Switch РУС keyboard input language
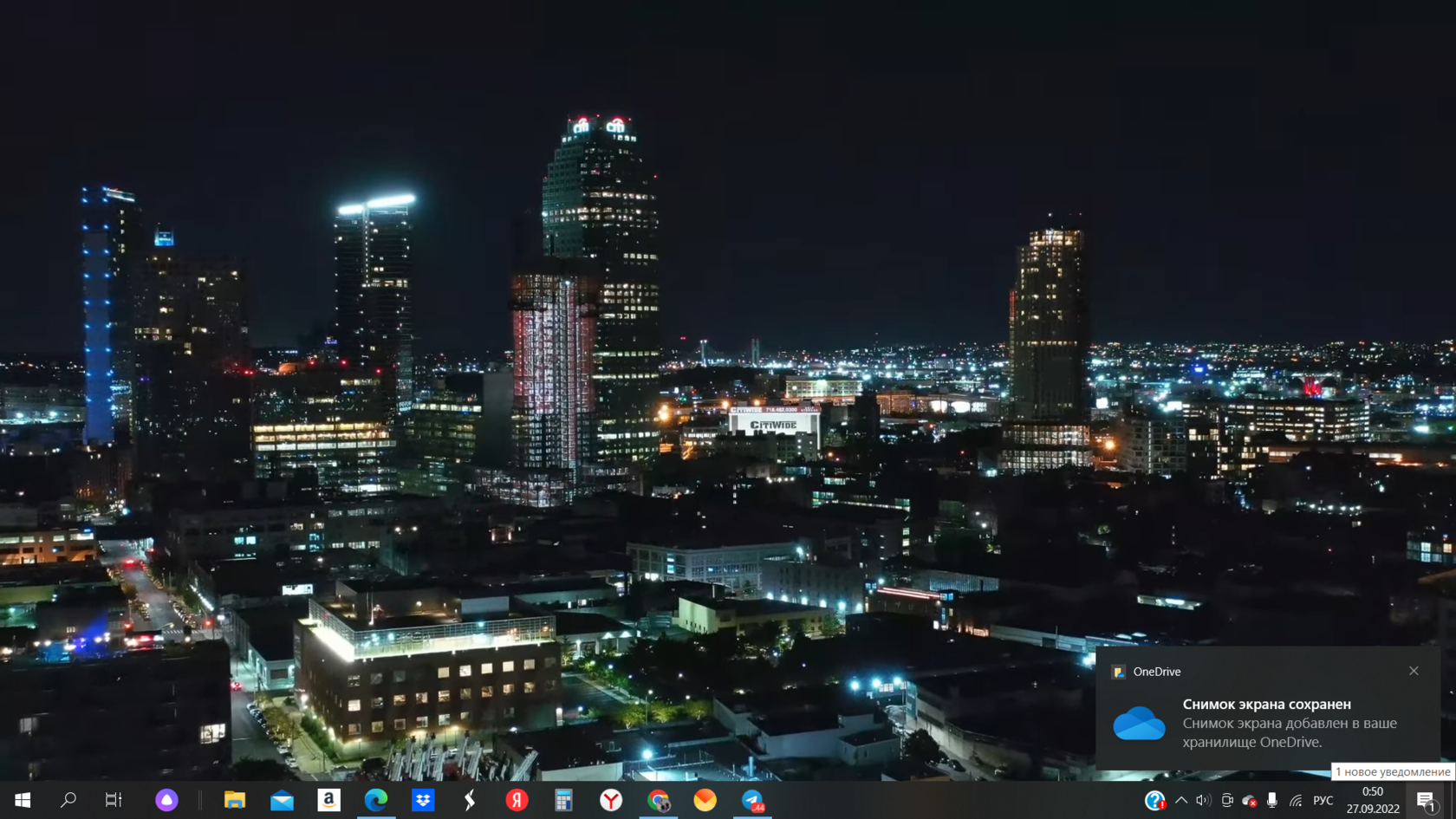This screenshot has height=819, width=1456. pyautogui.click(x=1323, y=800)
